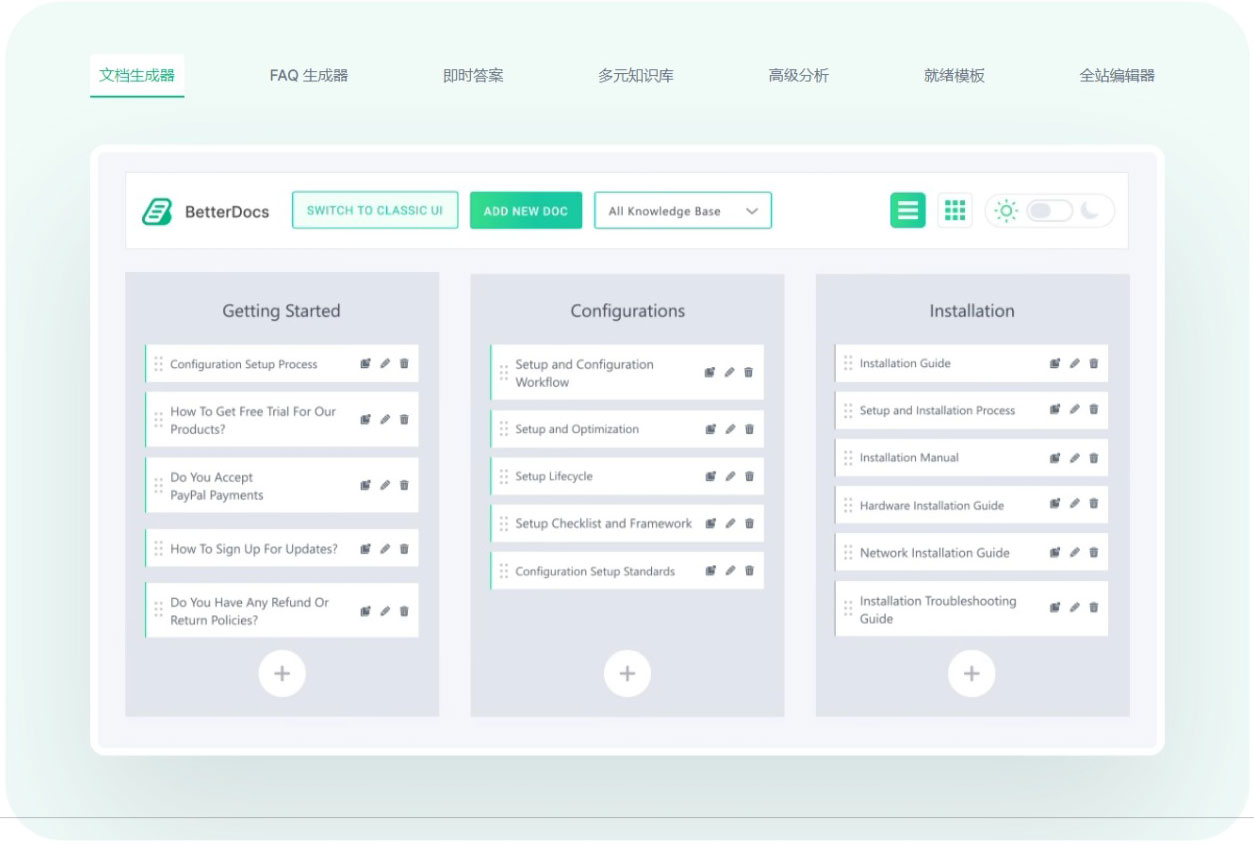Viewport: 1254px width, 844px height.
Task: Toggle the dark mode switch
Action: tap(1049, 211)
